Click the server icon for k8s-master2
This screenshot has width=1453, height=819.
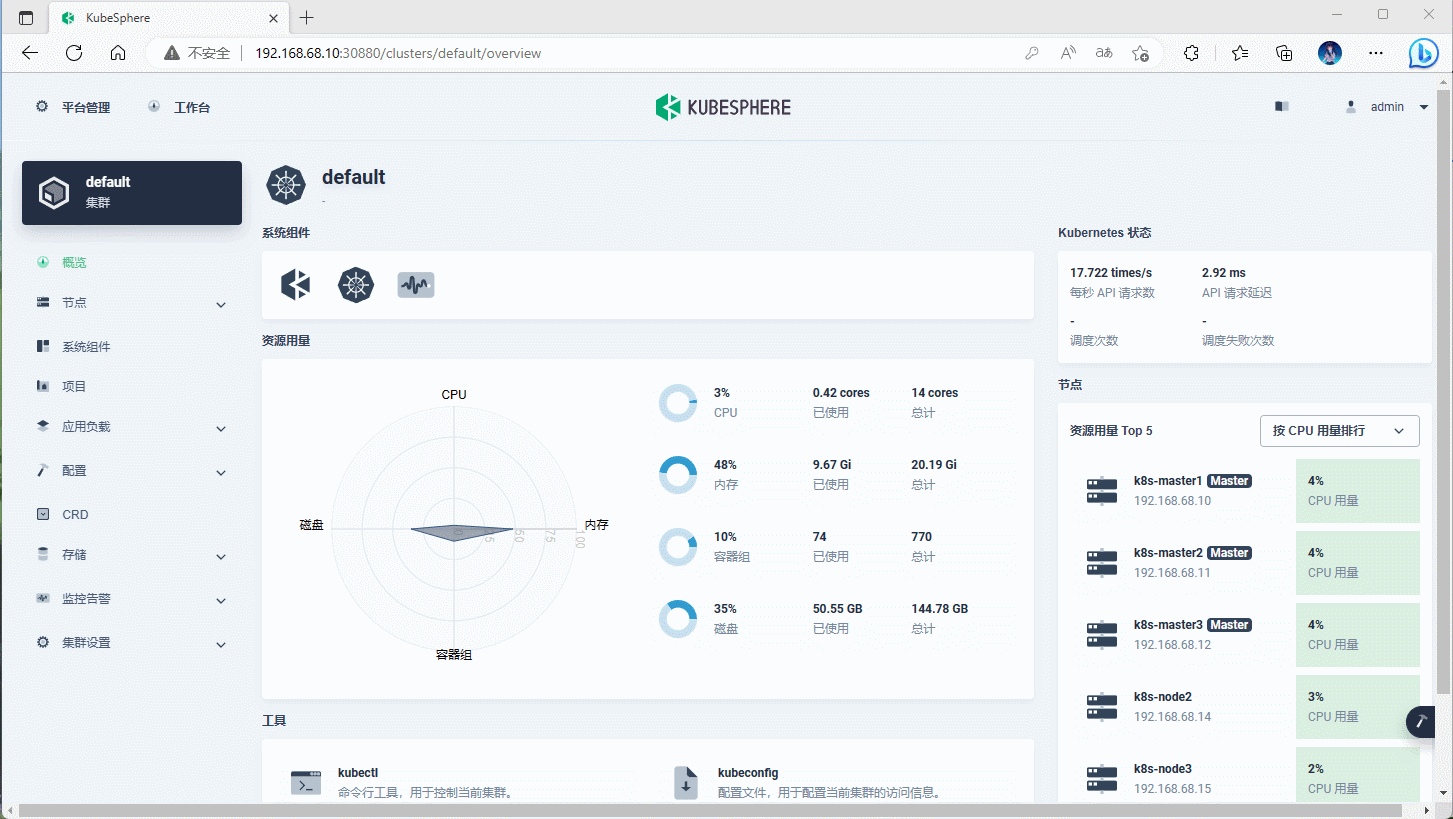coord(1102,563)
